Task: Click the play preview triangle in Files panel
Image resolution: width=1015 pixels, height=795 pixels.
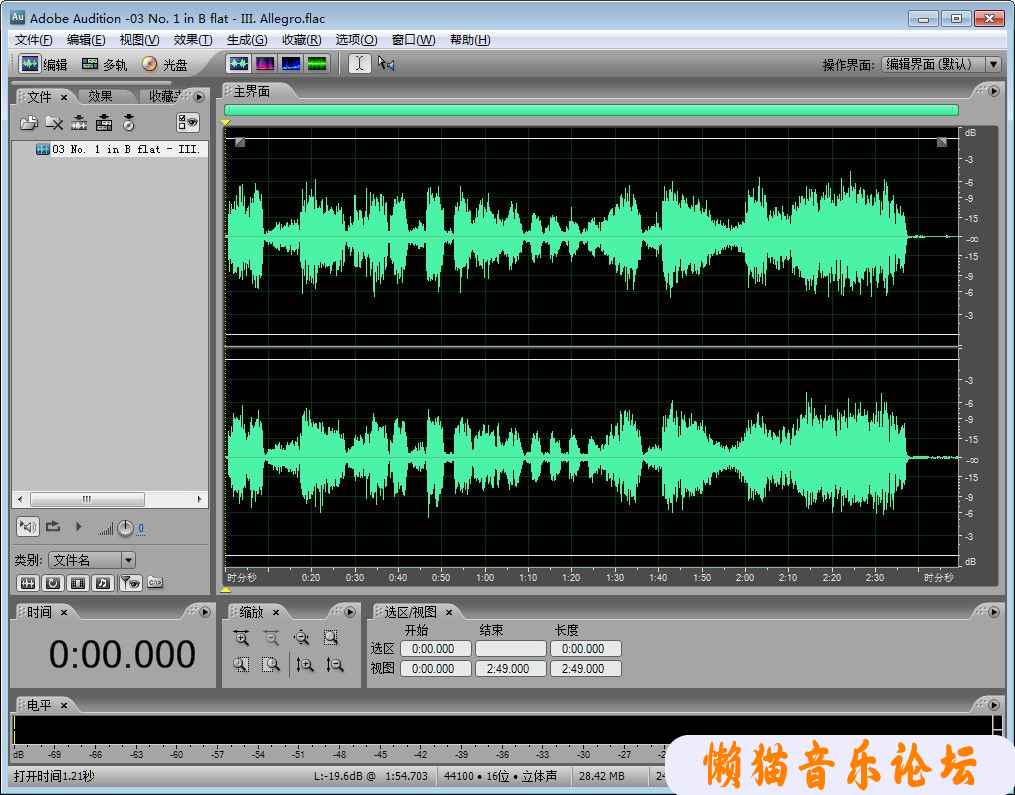Action: (78, 526)
